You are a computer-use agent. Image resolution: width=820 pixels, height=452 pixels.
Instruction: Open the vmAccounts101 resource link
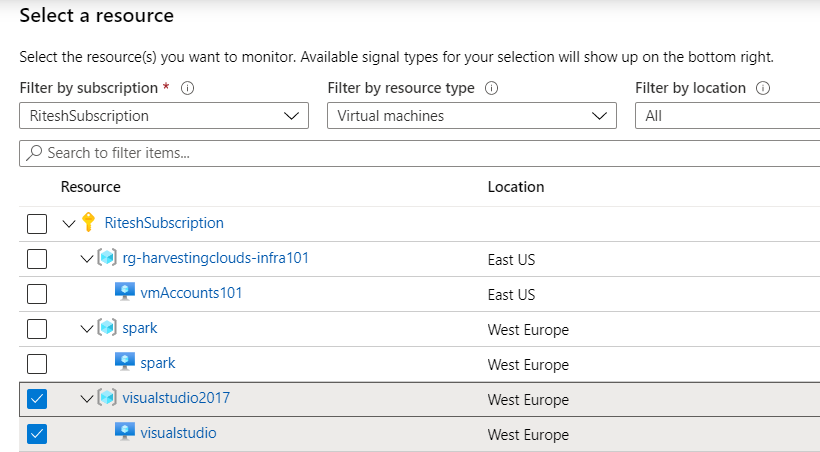(x=191, y=294)
